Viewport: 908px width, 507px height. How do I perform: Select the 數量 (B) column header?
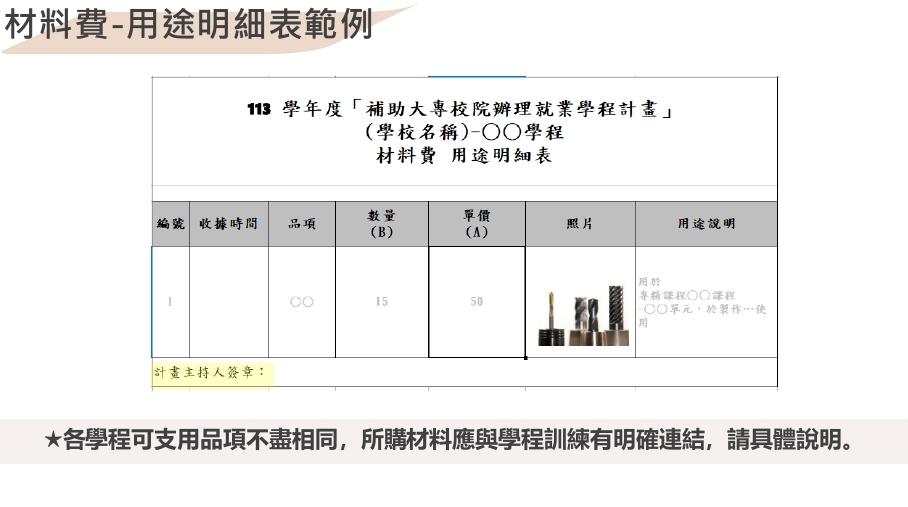pyautogui.click(x=381, y=224)
